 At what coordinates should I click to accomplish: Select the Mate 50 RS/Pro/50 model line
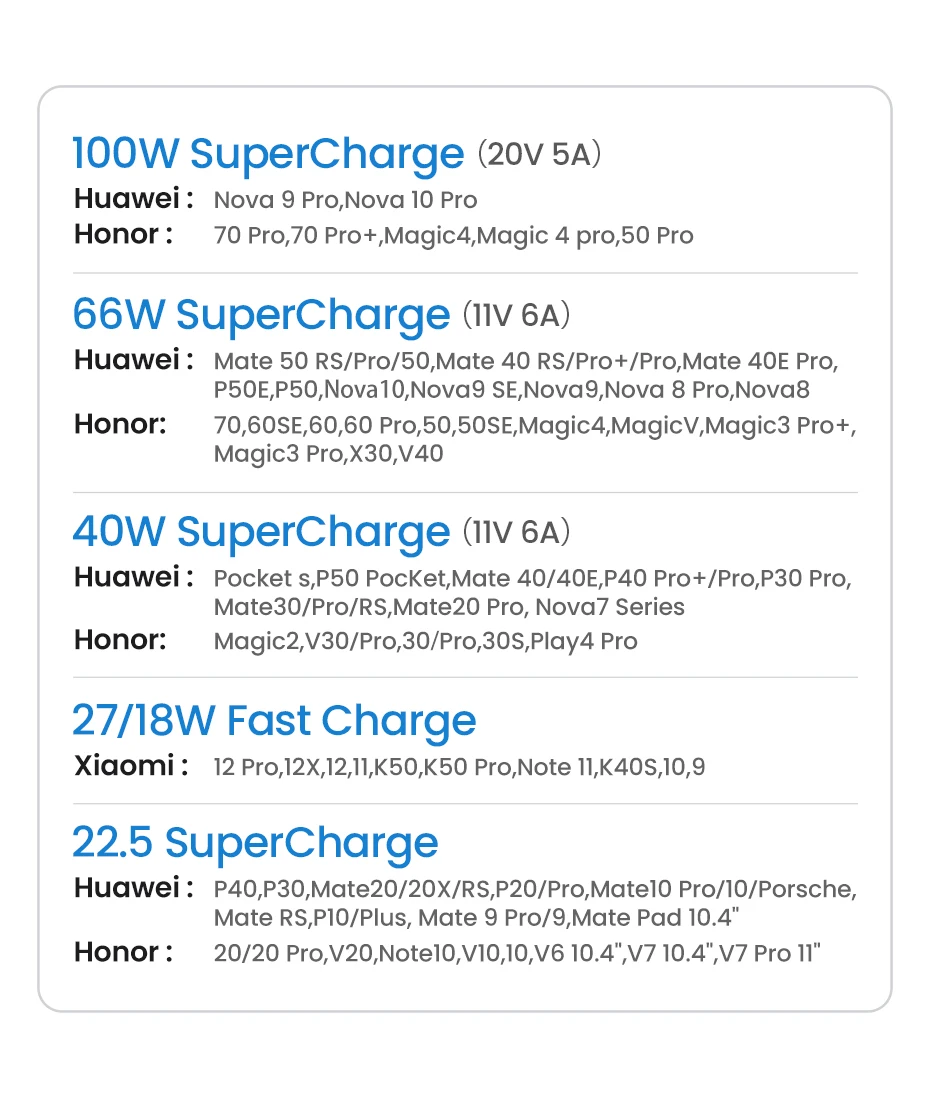526,360
